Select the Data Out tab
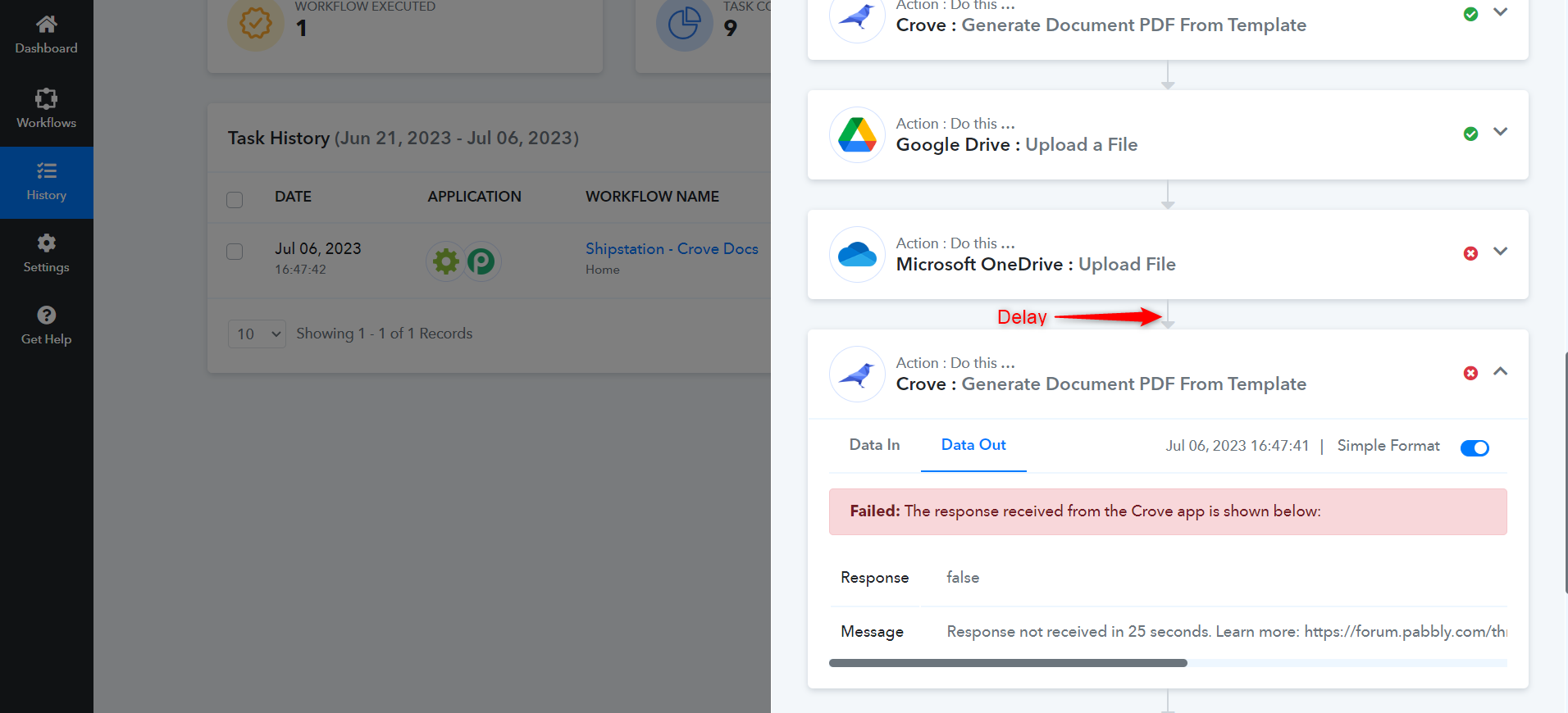This screenshot has width=1568, height=713. (x=973, y=444)
